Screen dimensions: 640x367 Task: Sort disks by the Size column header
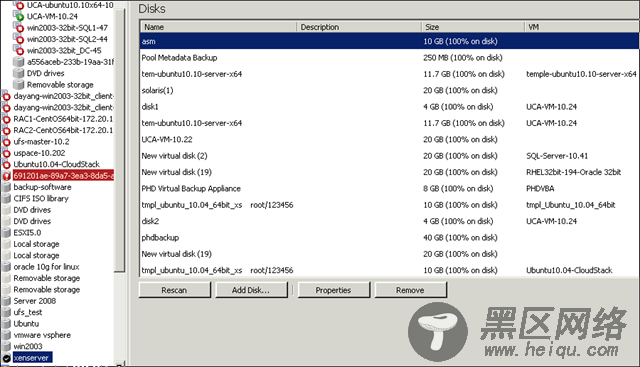click(x=473, y=27)
